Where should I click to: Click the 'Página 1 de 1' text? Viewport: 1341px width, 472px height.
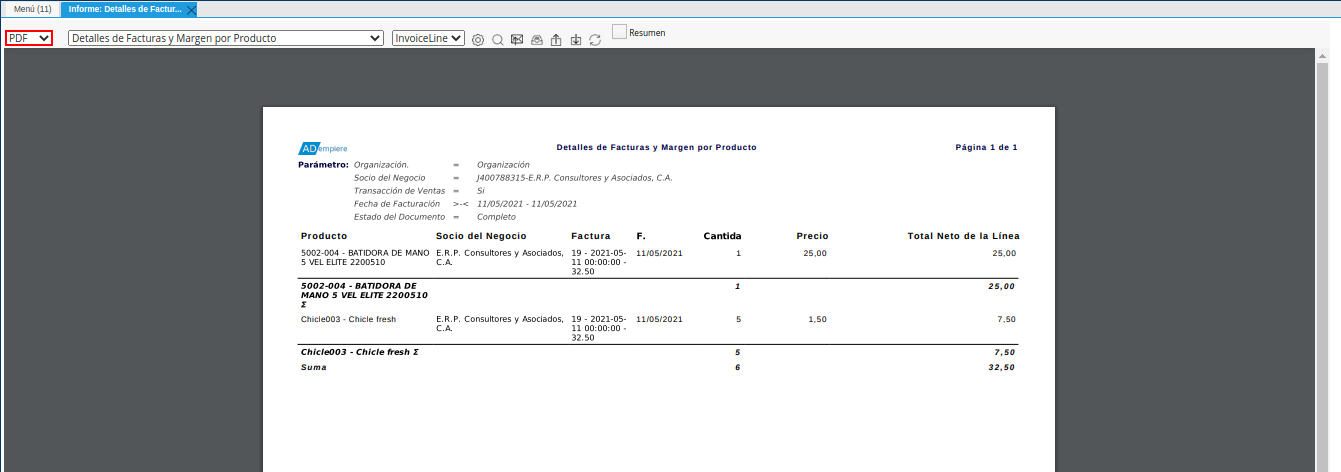[x=986, y=147]
